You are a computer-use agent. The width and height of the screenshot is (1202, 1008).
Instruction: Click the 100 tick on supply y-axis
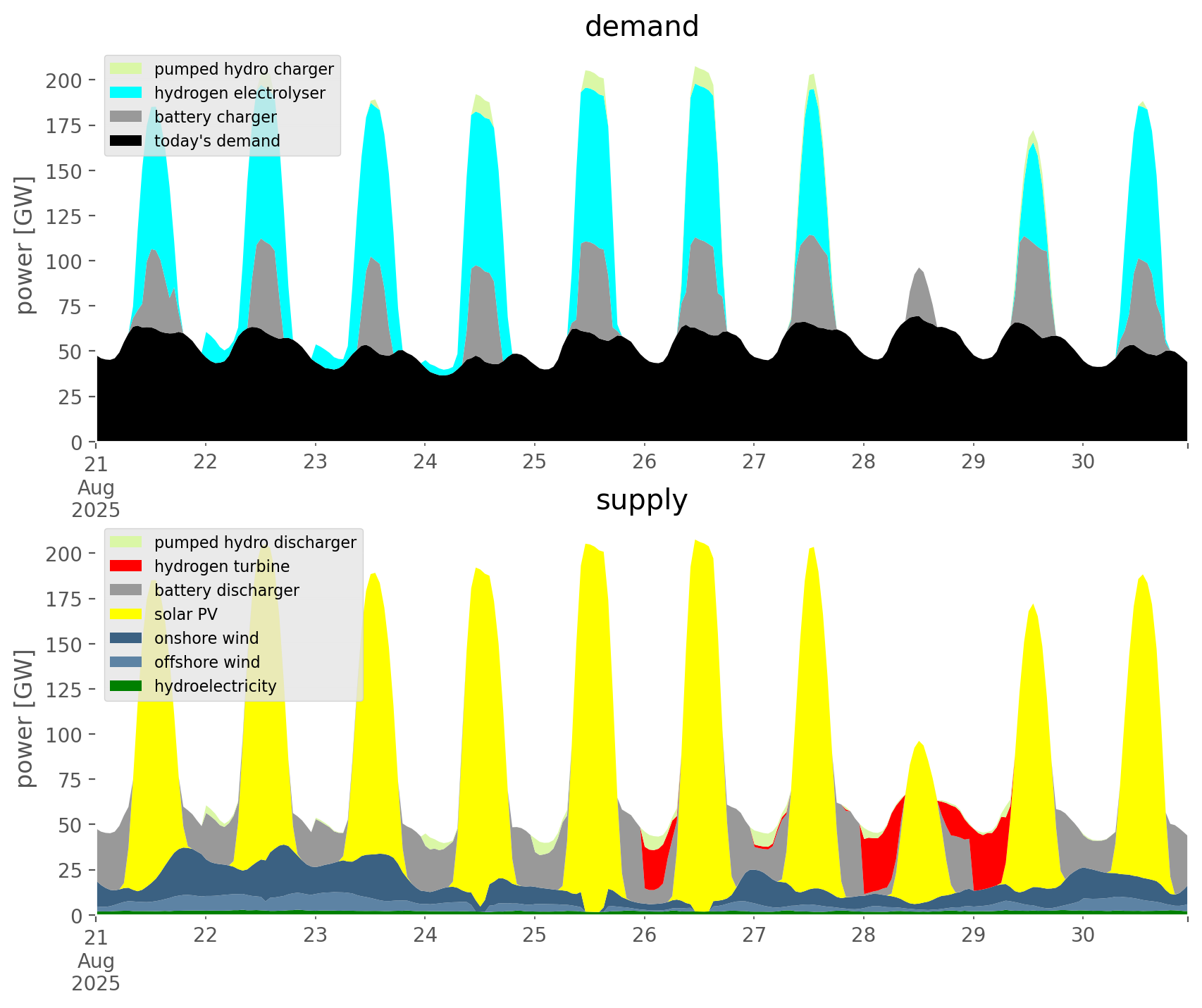[65, 735]
